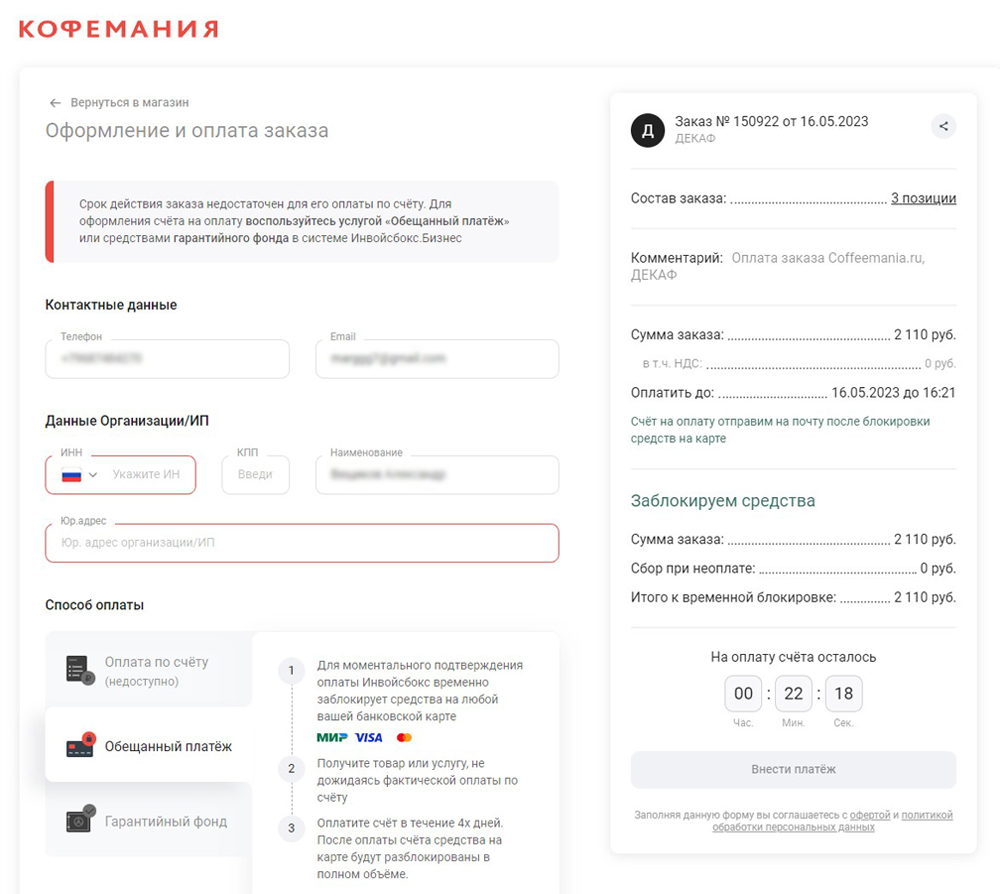Select the Гарантийный фонд payment tab
1000x894 pixels.
pyautogui.click(x=149, y=820)
